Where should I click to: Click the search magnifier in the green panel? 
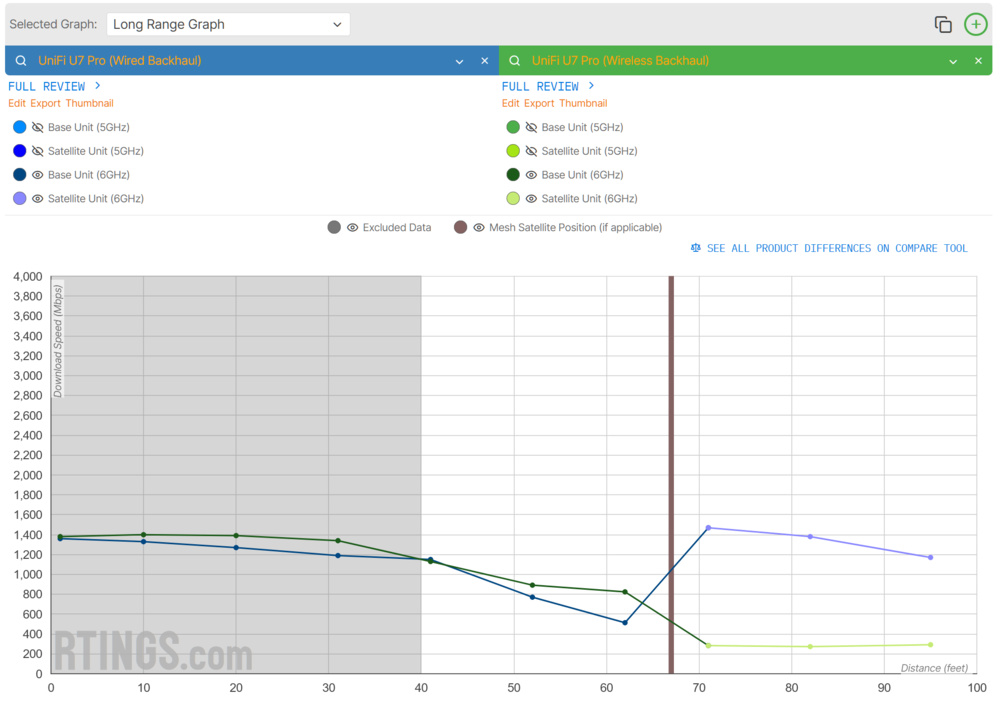[514, 60]
